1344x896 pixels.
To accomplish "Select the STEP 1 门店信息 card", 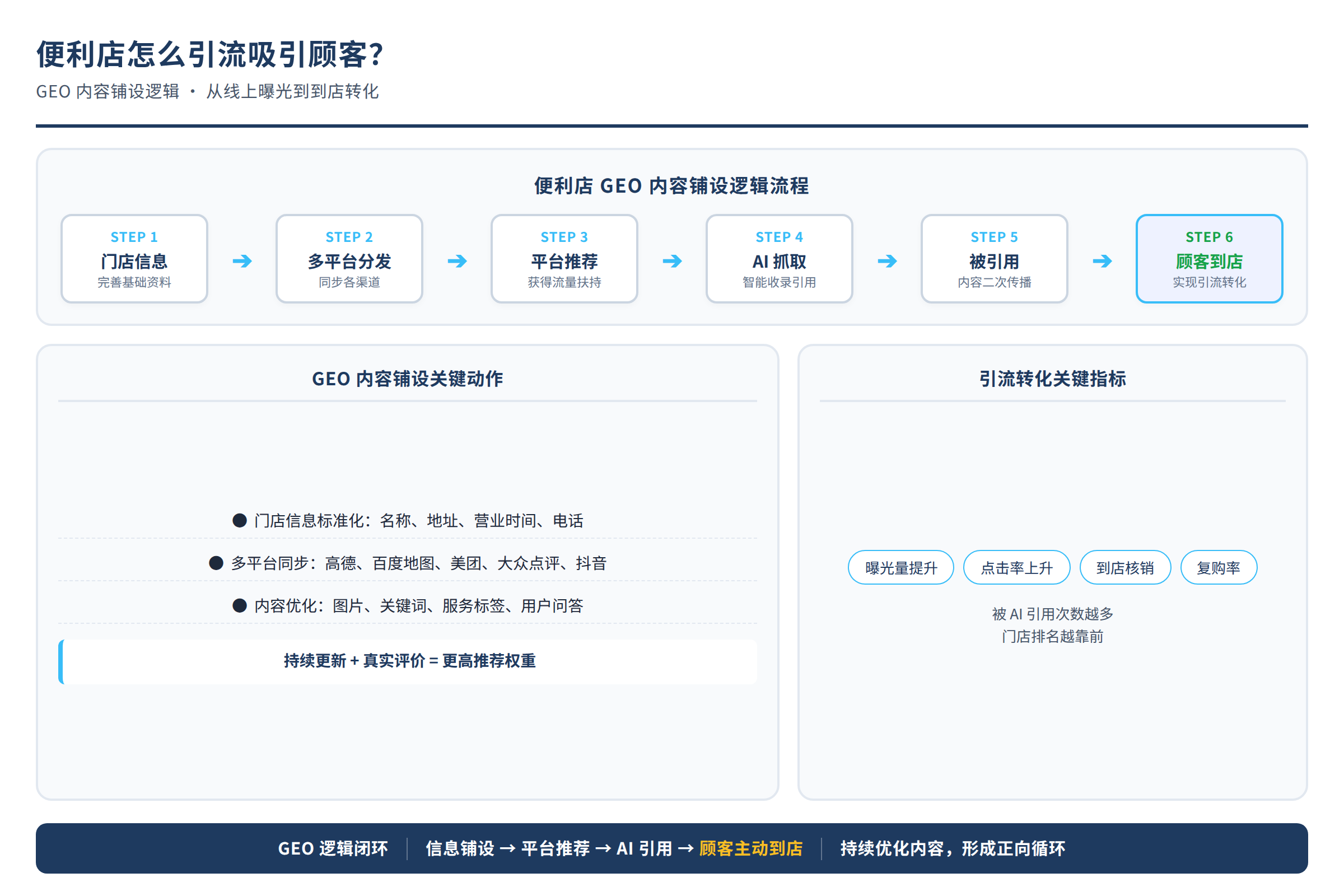I will pos(134,259).
